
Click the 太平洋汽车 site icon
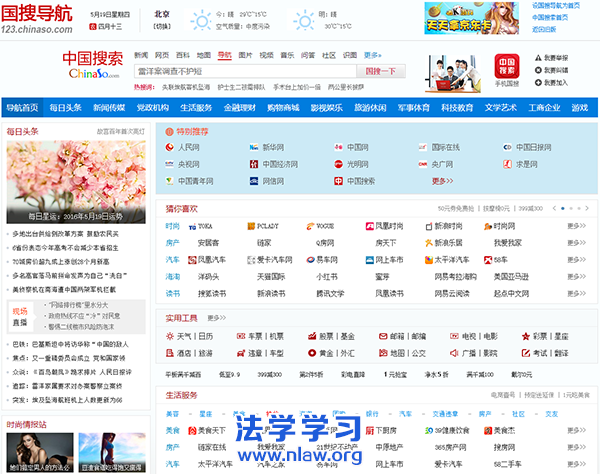point(429,260)
